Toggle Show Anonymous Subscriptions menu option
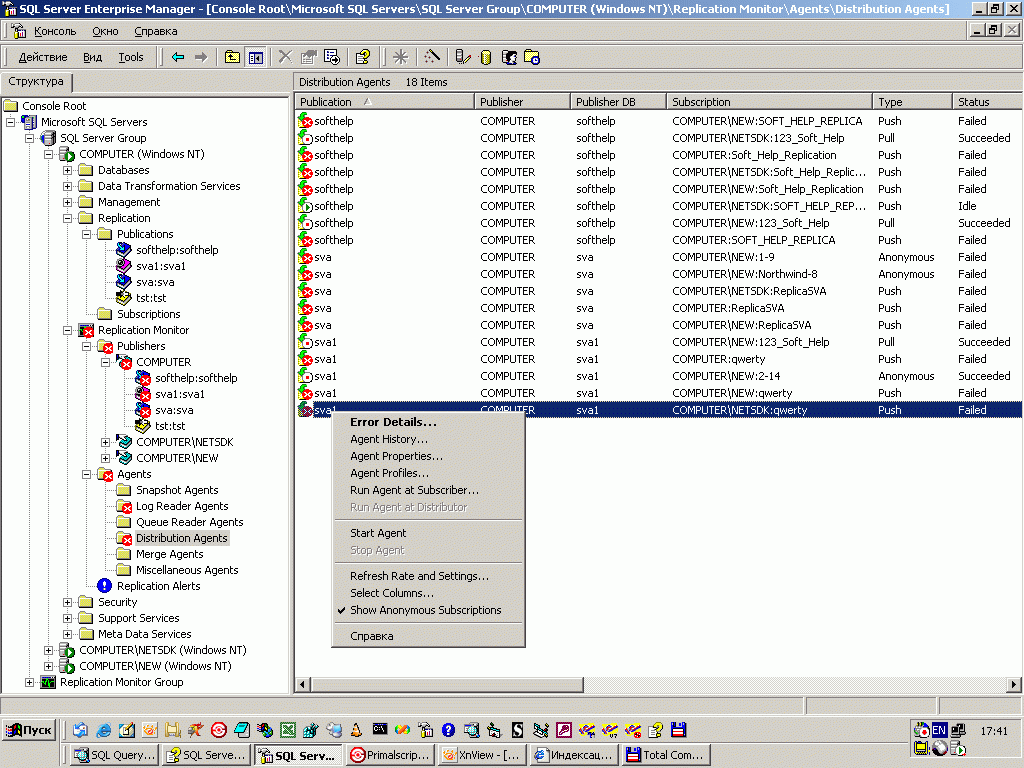This screenshot has height=768, width=1024. (425, 610)
